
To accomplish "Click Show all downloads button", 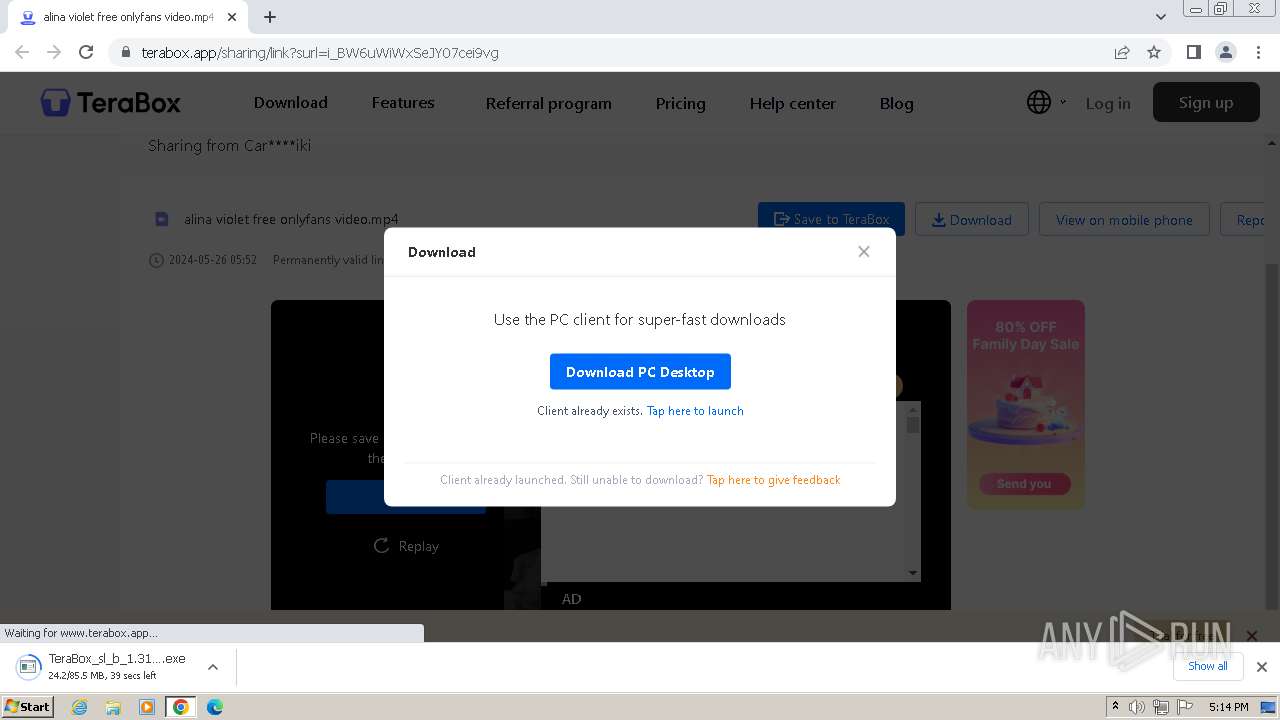I will tap(1208, 666).
